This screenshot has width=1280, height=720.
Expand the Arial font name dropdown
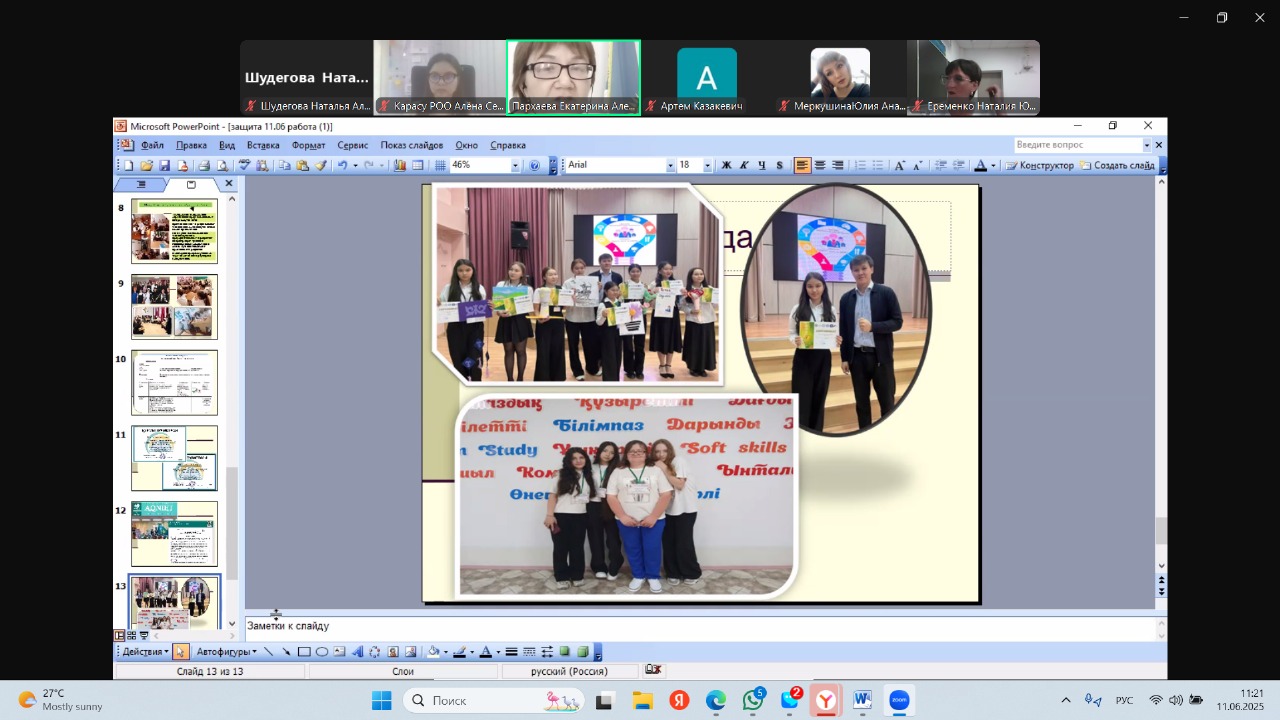pos(670,166)
